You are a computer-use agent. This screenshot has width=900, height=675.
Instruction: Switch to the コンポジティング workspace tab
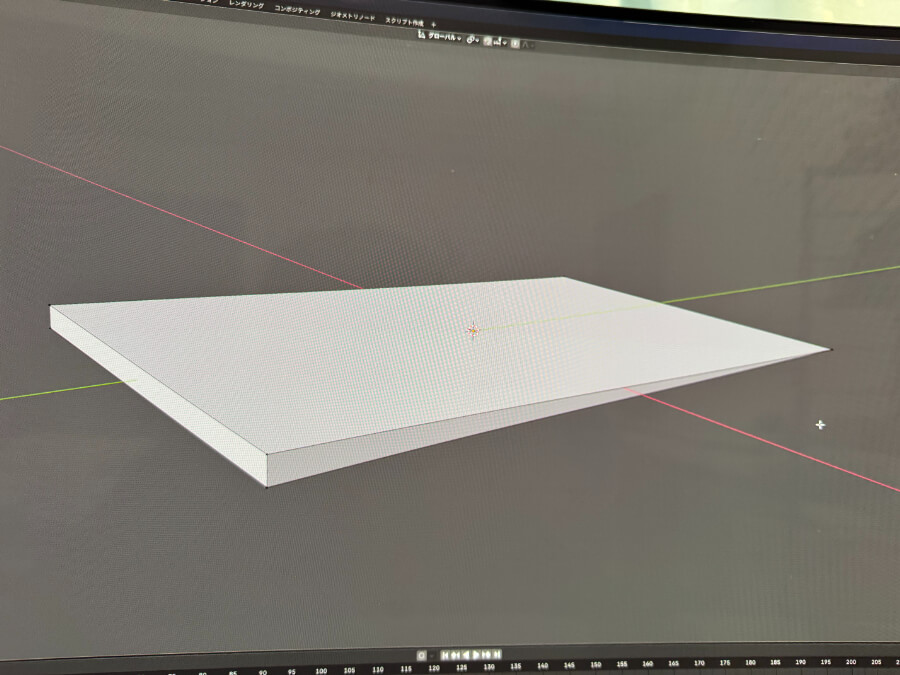pos(299,10)
